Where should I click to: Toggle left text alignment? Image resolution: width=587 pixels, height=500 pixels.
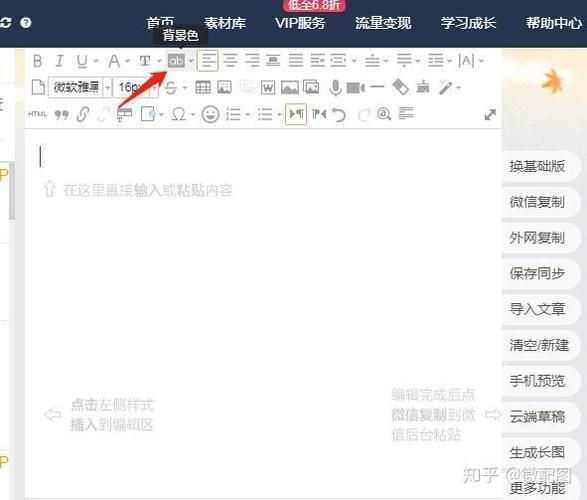coord(208,60)
